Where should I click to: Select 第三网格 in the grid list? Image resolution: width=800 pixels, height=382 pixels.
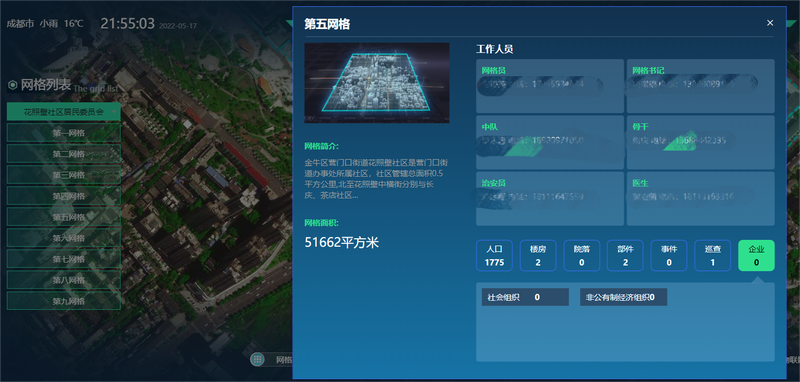[63, 175]
